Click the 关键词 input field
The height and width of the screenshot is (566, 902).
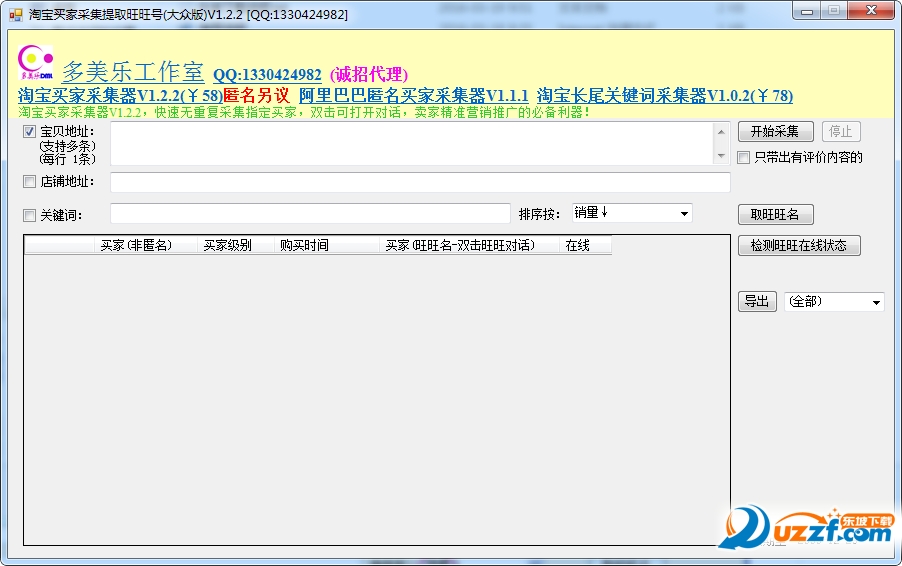(x=310, y=213)
